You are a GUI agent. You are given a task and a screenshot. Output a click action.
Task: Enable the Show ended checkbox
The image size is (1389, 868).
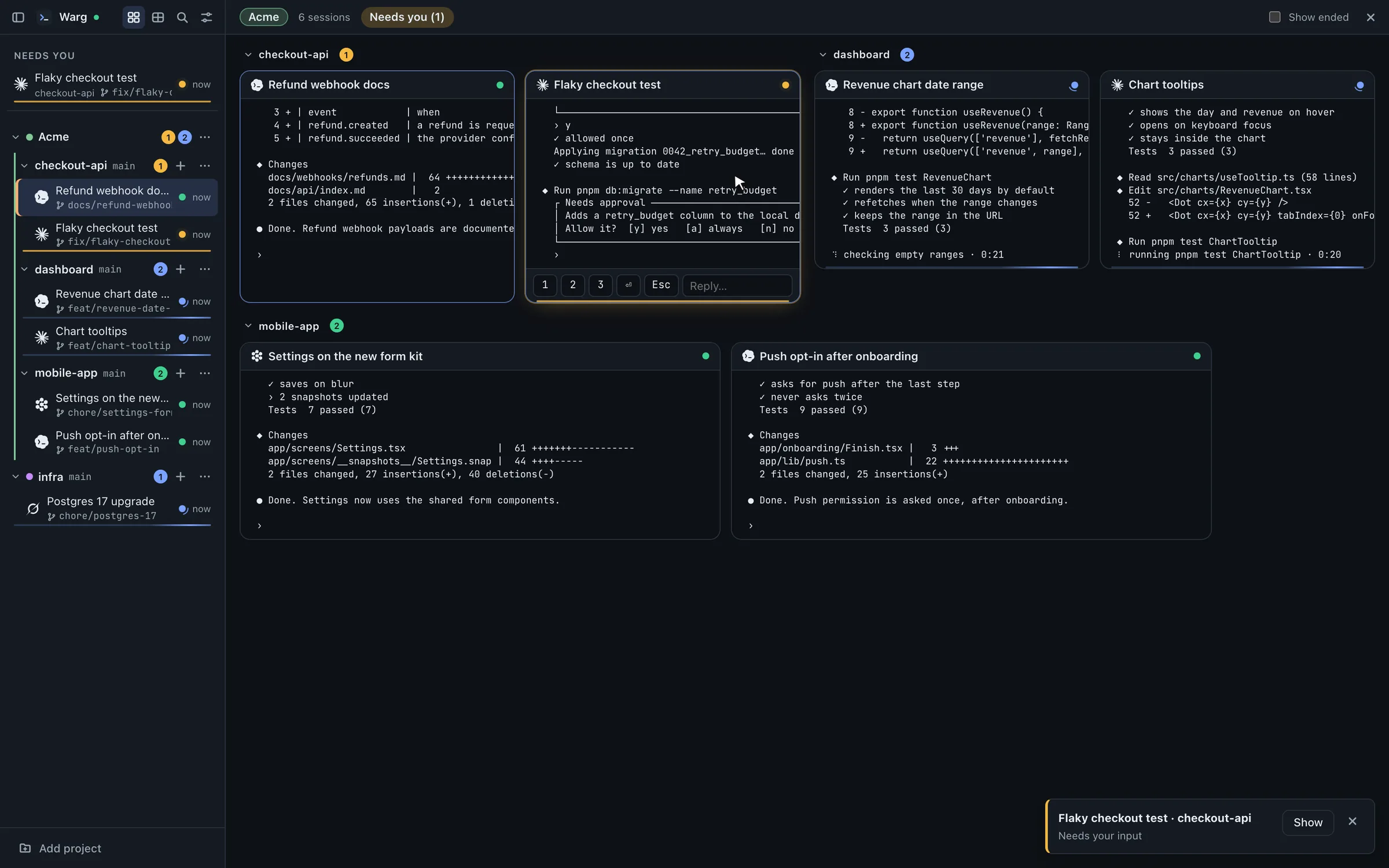click(1274, 17)
